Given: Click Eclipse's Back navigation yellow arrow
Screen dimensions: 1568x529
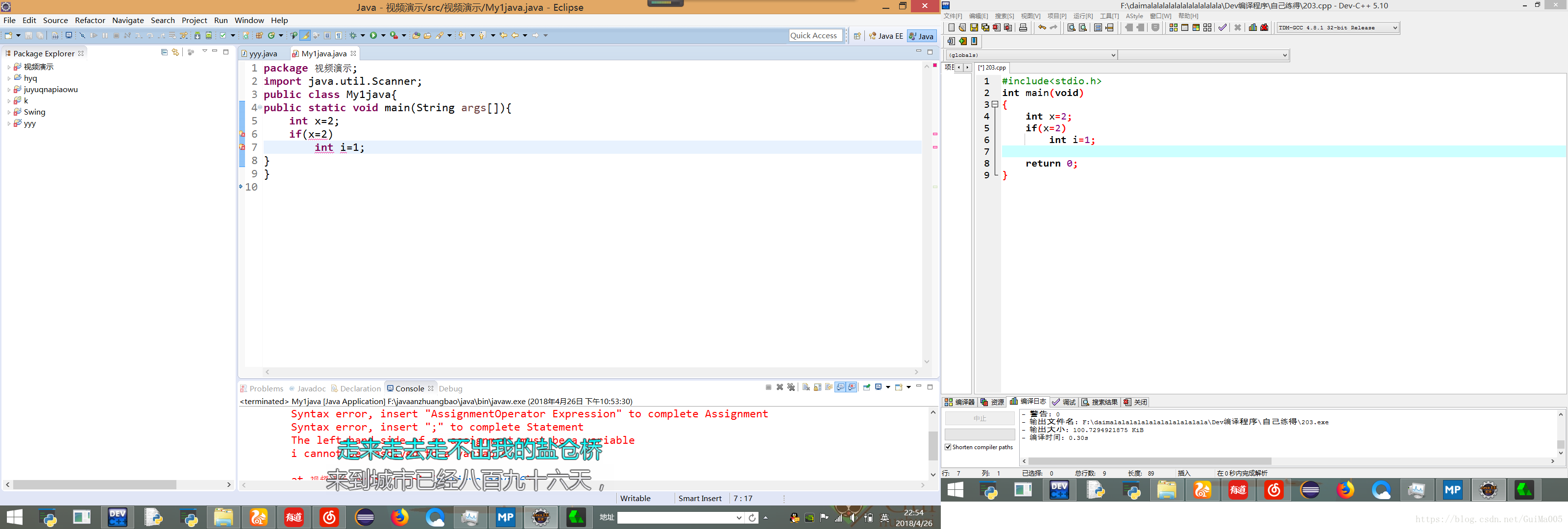Looking at the screenshot, I should pyautogui.click(x=515, y=35).
